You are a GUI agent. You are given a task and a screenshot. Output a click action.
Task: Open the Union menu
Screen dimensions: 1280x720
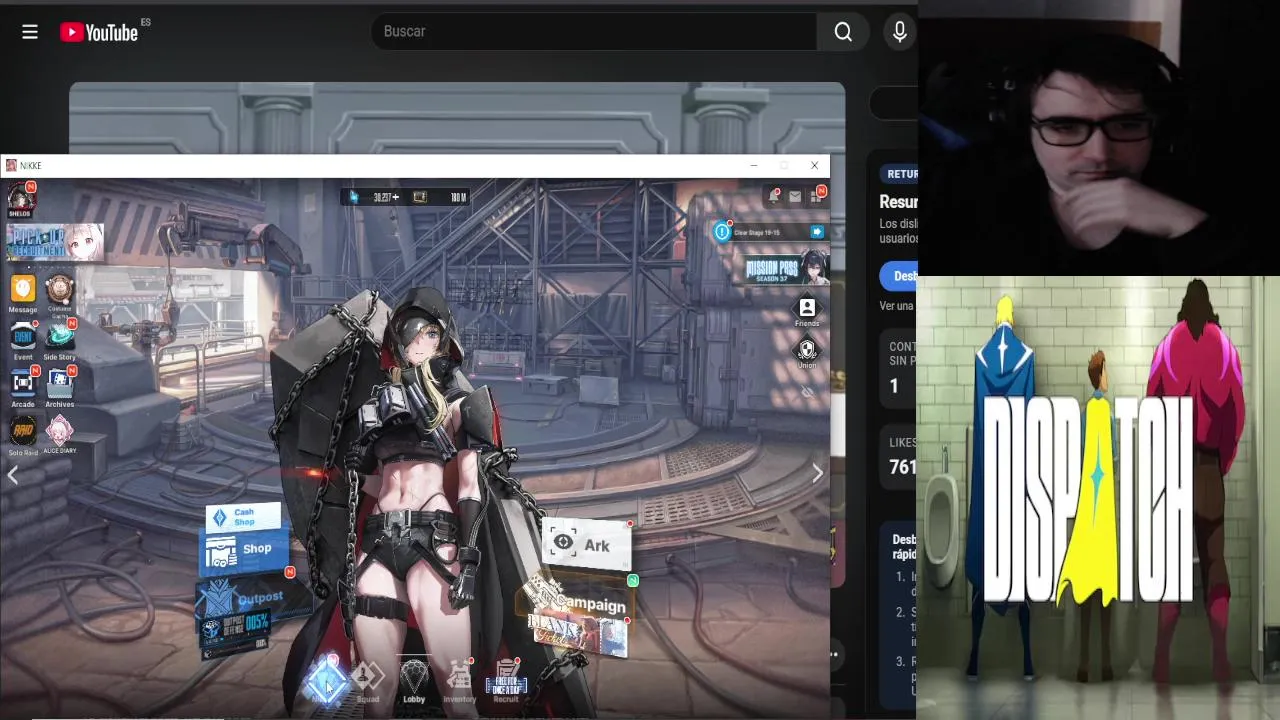point(807,352)
